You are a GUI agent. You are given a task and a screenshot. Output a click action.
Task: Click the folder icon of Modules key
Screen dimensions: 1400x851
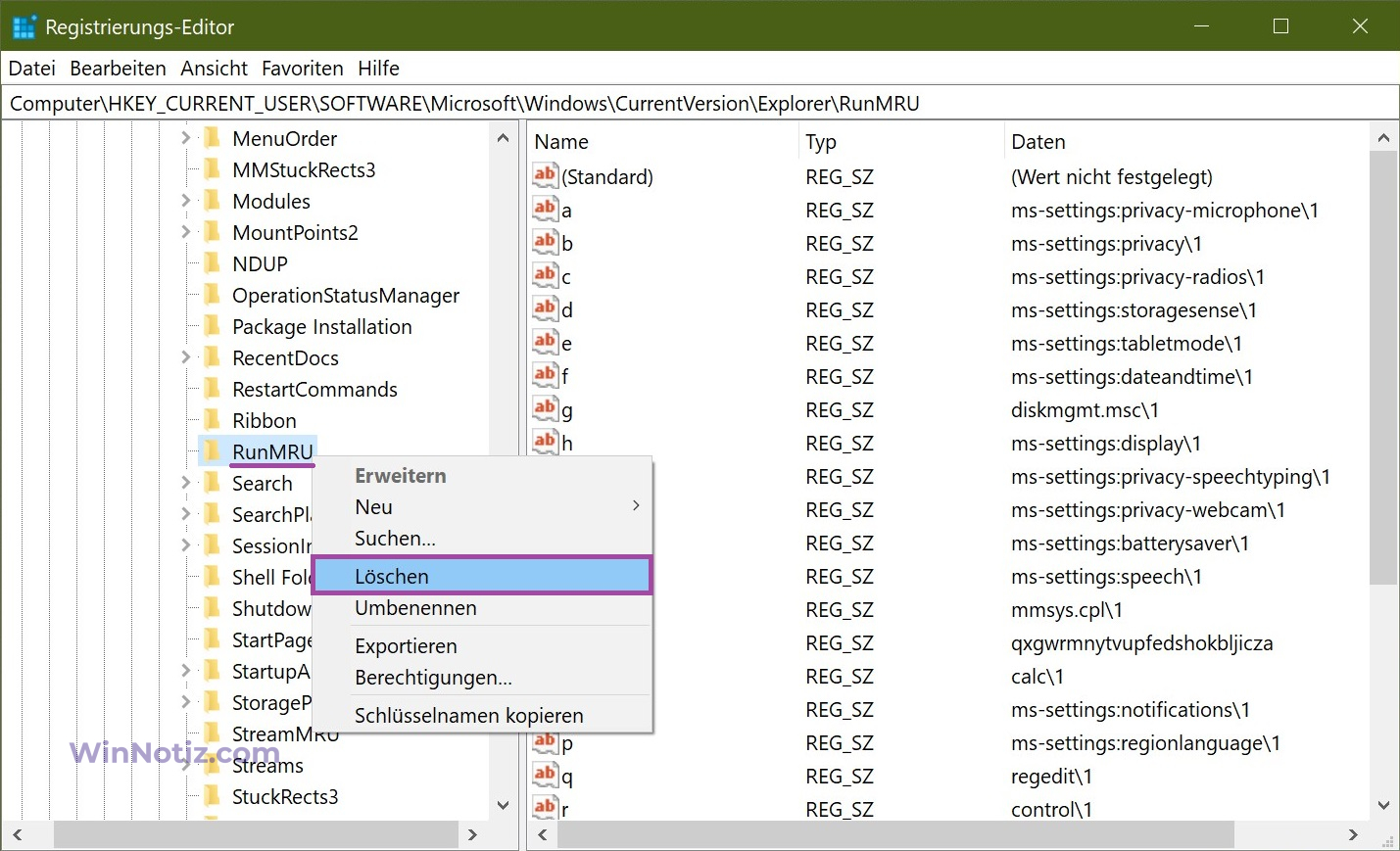click(x=212, y=201)
